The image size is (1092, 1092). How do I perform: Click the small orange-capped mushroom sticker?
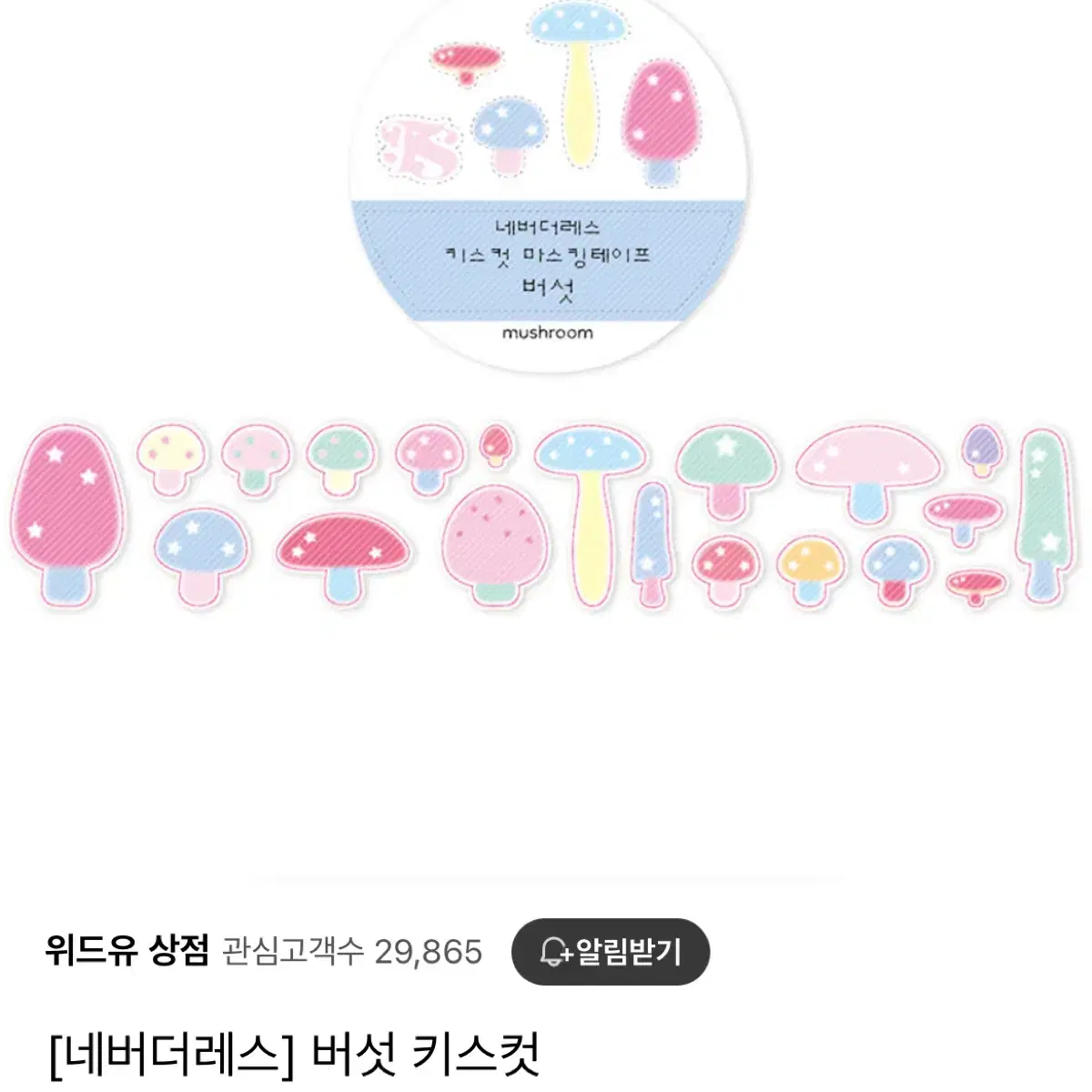pos(812,570)
